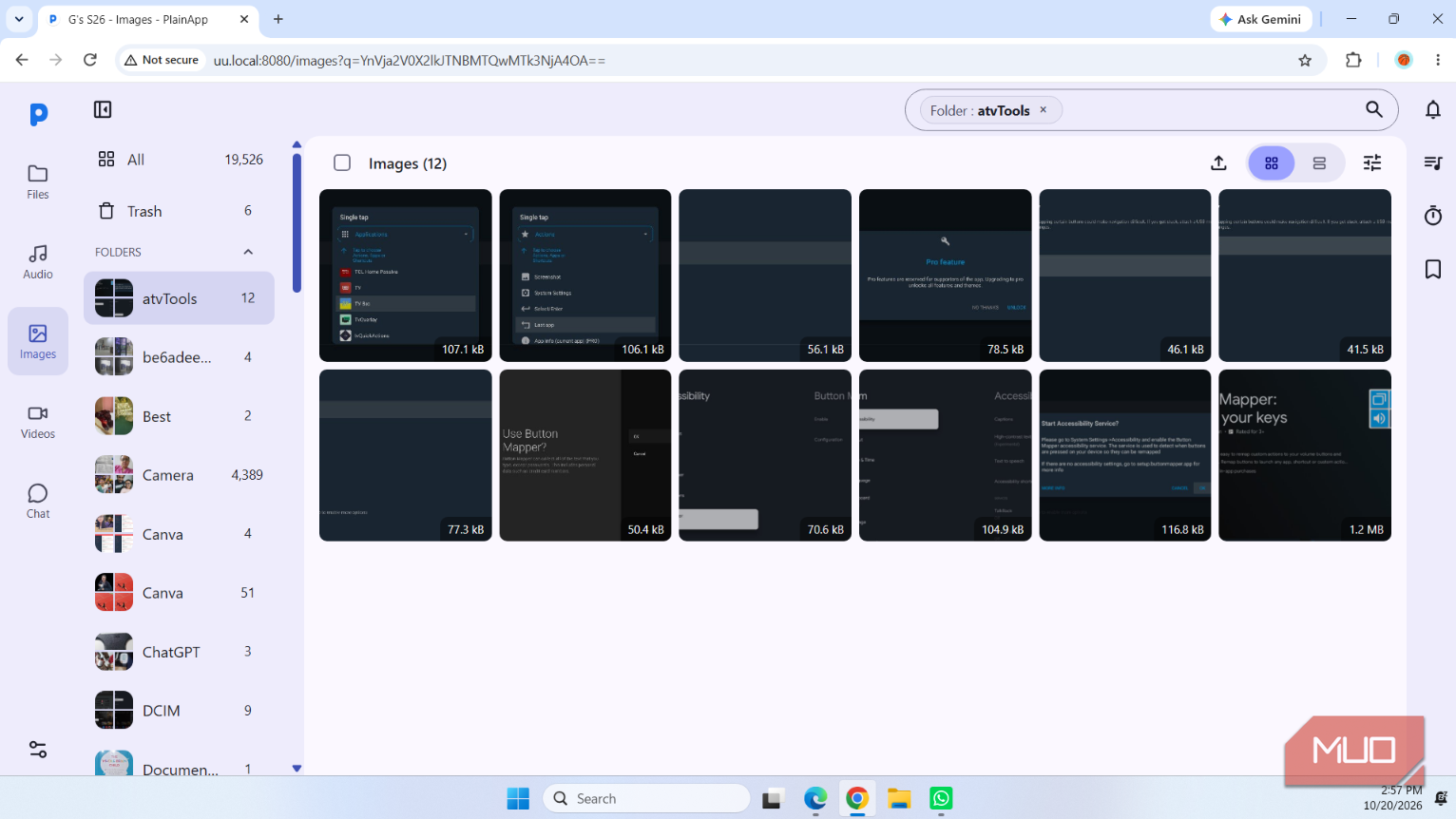This screenshot has width=1456, height=819.
Task: Click the Ask Gemini button
Action: (1261, 19)
